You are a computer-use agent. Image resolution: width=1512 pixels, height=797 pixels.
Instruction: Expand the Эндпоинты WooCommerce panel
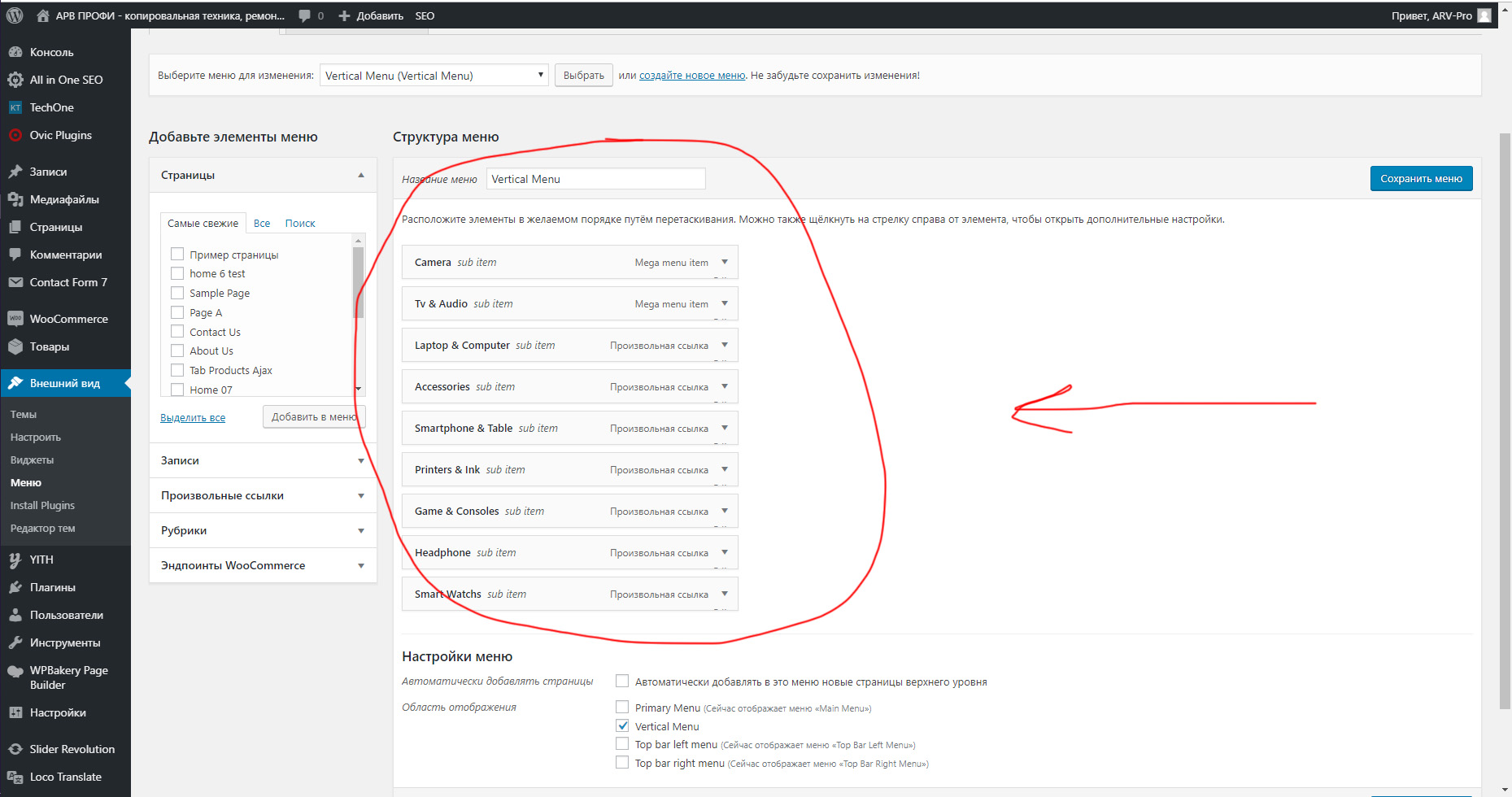(361, 566)
